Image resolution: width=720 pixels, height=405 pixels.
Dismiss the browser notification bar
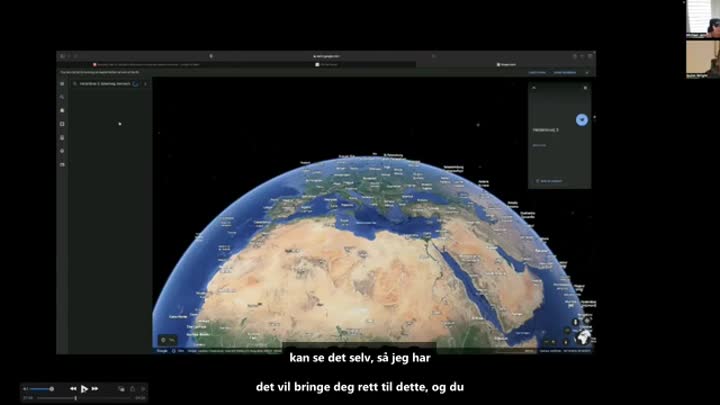(587, 73)
